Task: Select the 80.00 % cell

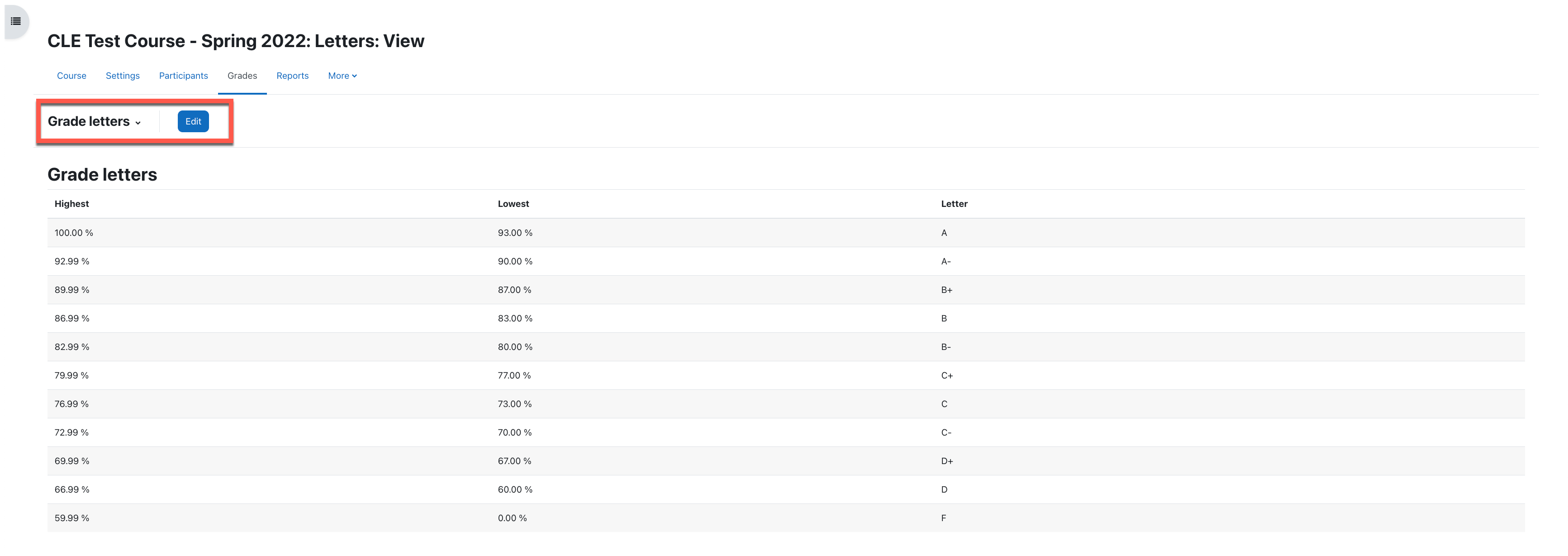Action: pos(515,347)
